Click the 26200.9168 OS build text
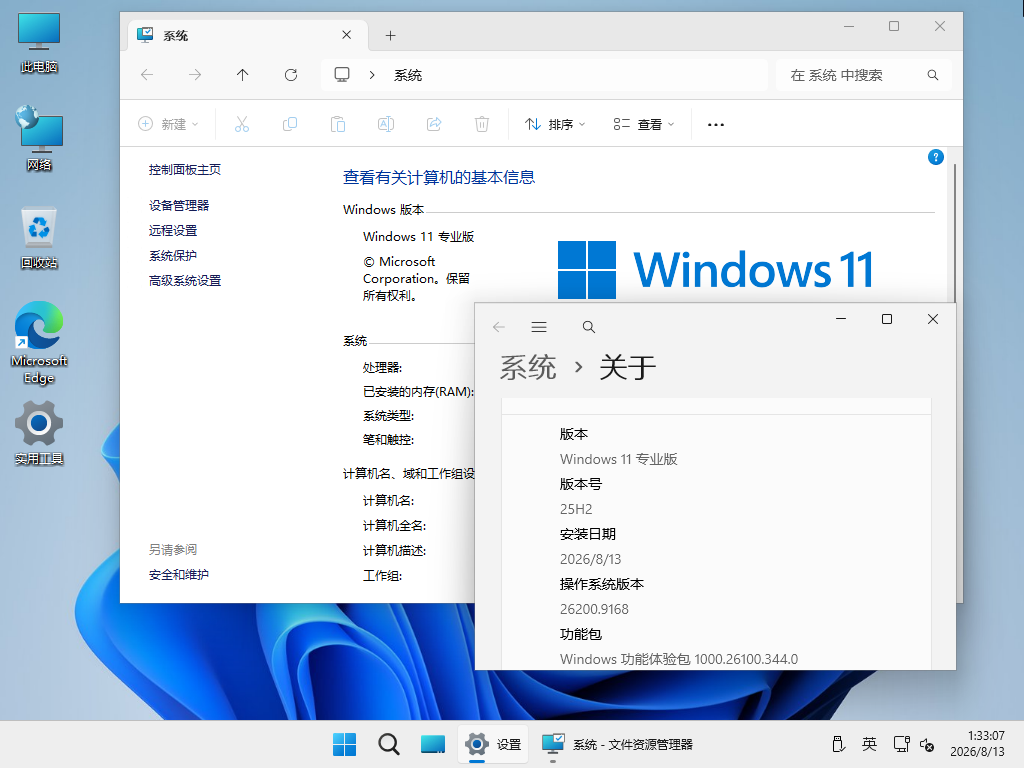 point(594,609)
